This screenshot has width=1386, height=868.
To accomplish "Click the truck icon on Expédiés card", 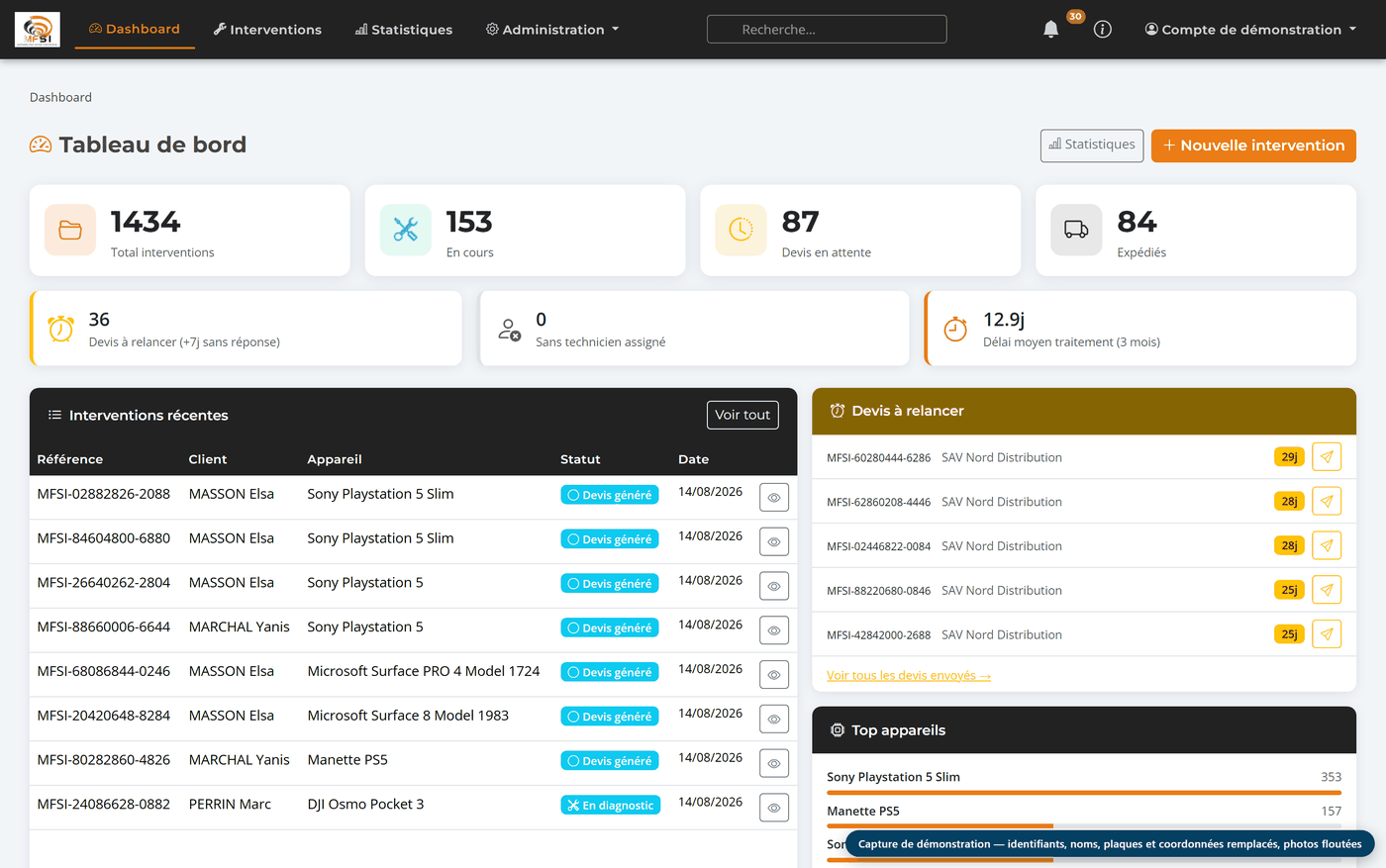I will [1076, 230].
